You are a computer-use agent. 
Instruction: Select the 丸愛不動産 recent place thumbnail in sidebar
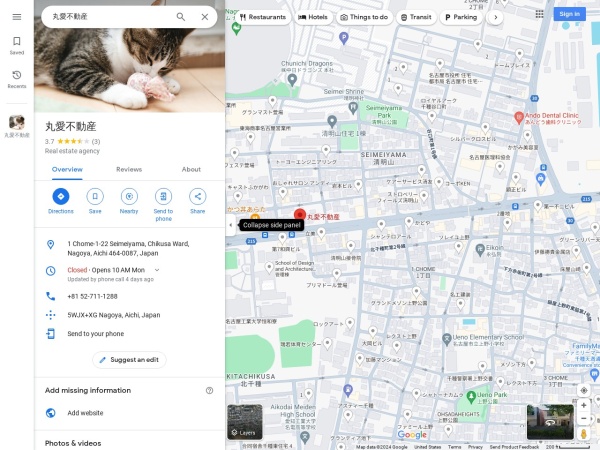tap(17, 126)
